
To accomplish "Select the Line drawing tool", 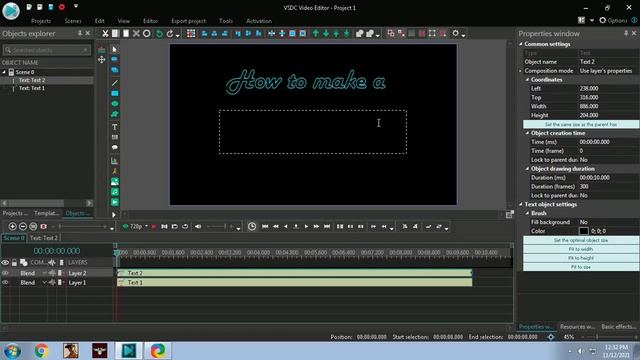I will [115, 83].
